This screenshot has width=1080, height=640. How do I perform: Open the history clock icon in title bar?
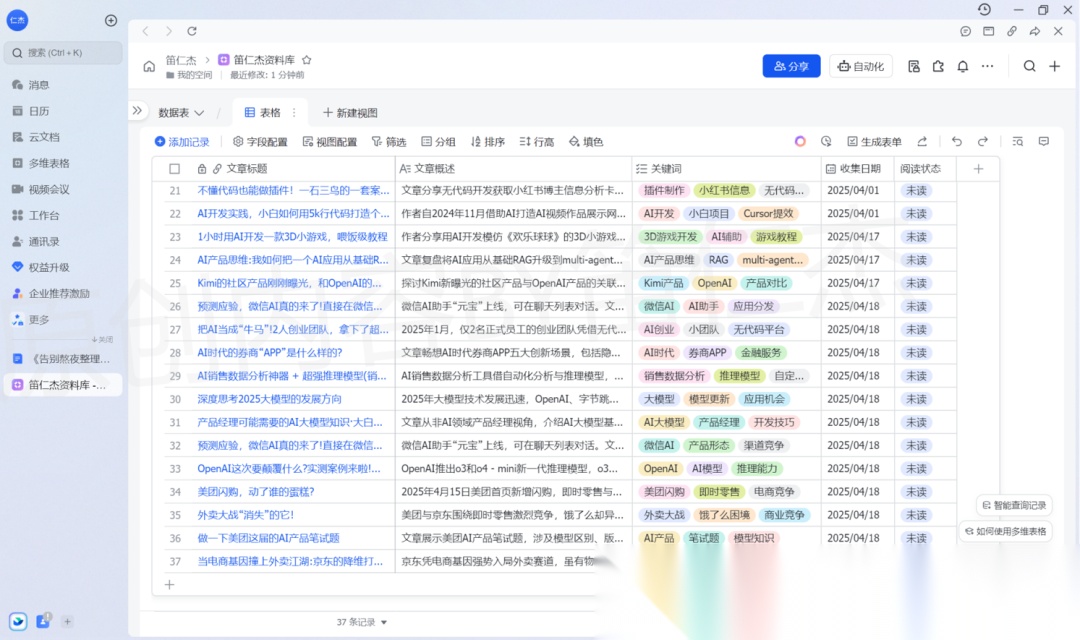(x=984, y=10)
